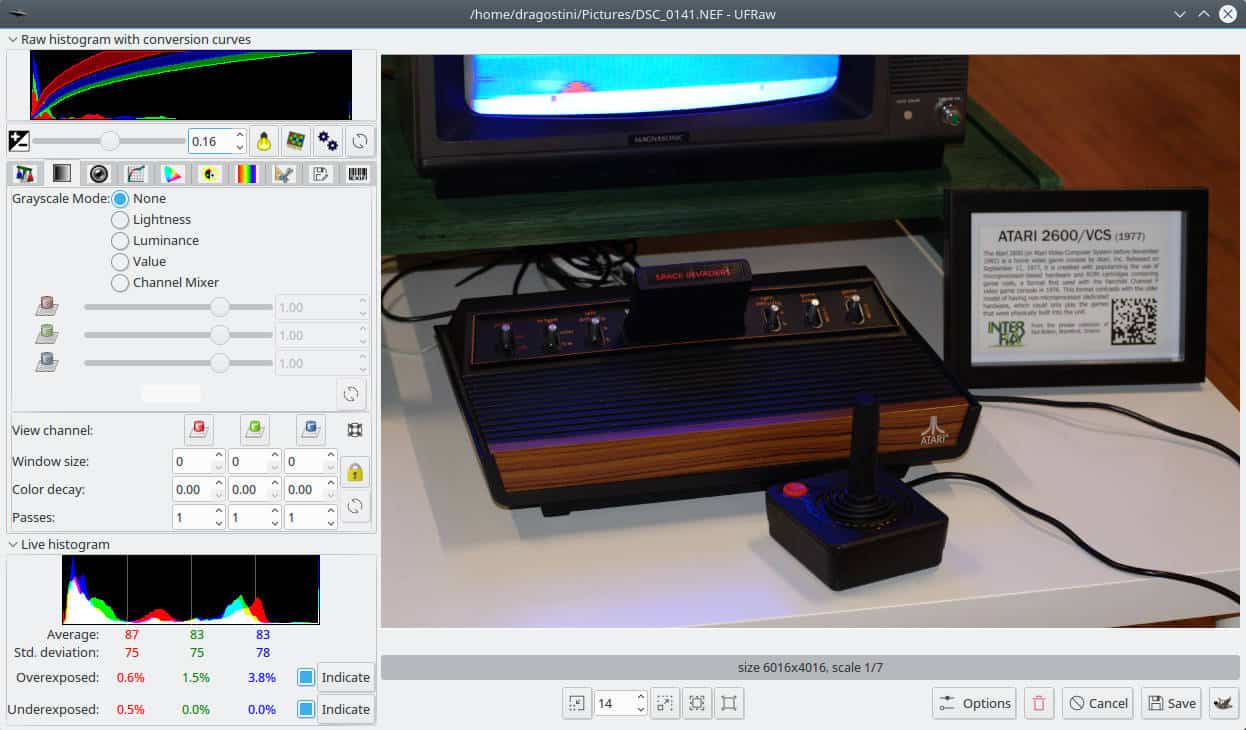
Task: Click the zoom in button
Action: tap(665, 703)
